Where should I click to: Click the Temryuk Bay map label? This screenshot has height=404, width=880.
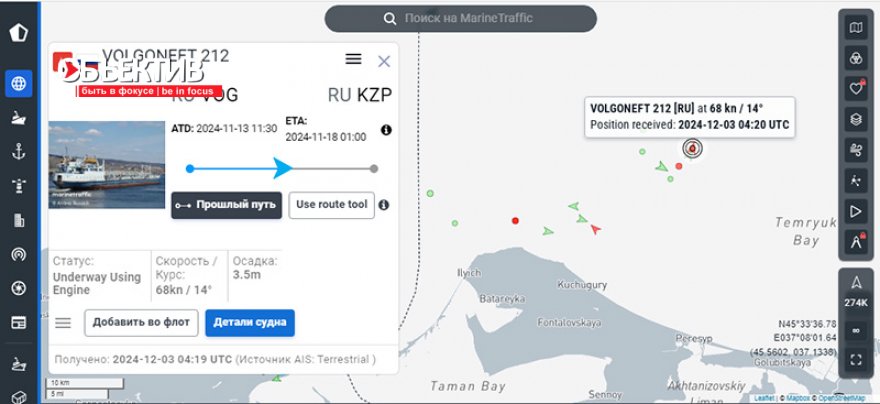coord(805,231)
